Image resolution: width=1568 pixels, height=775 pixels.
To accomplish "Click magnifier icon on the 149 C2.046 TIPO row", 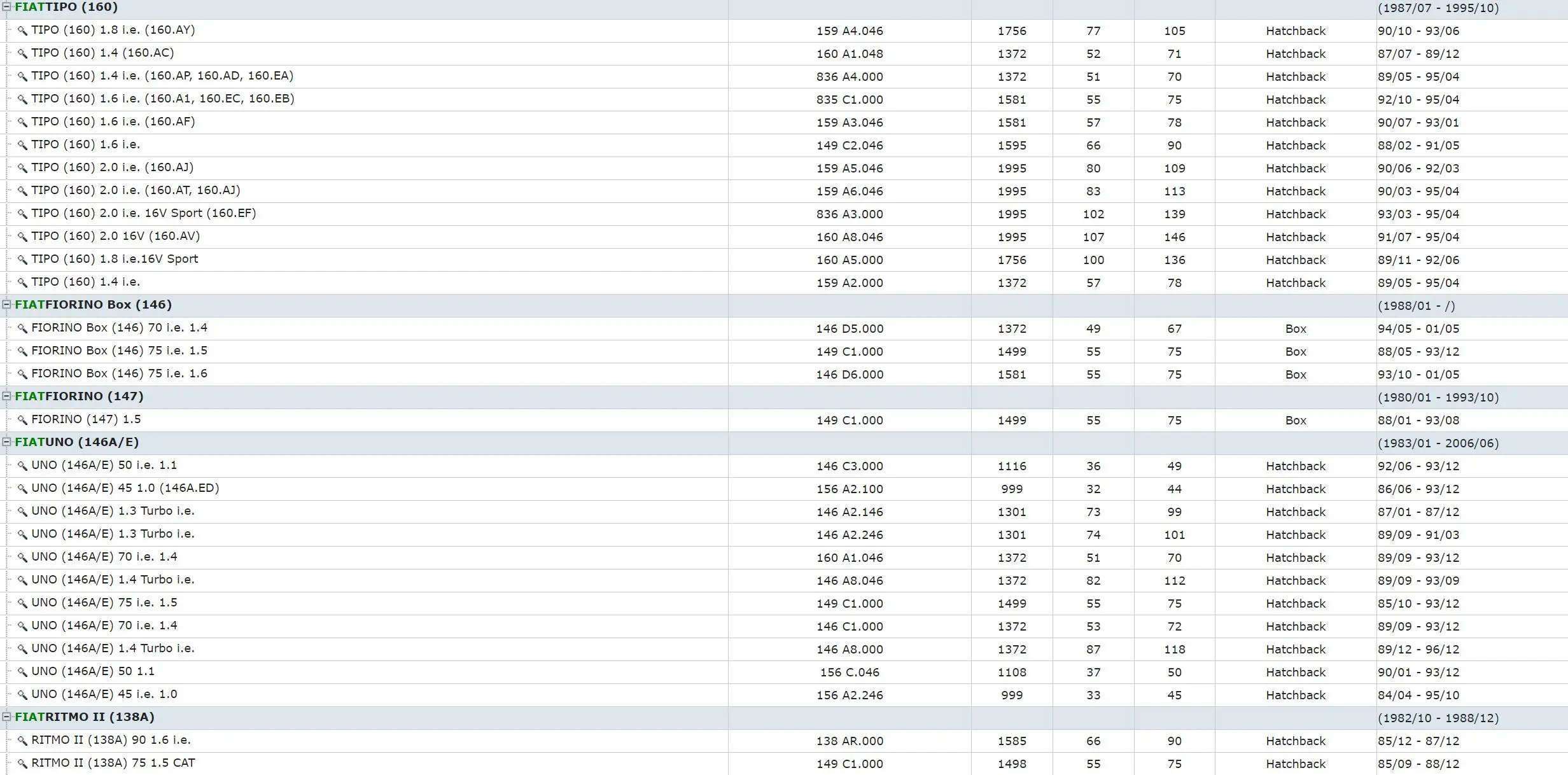I will (22, 145).
